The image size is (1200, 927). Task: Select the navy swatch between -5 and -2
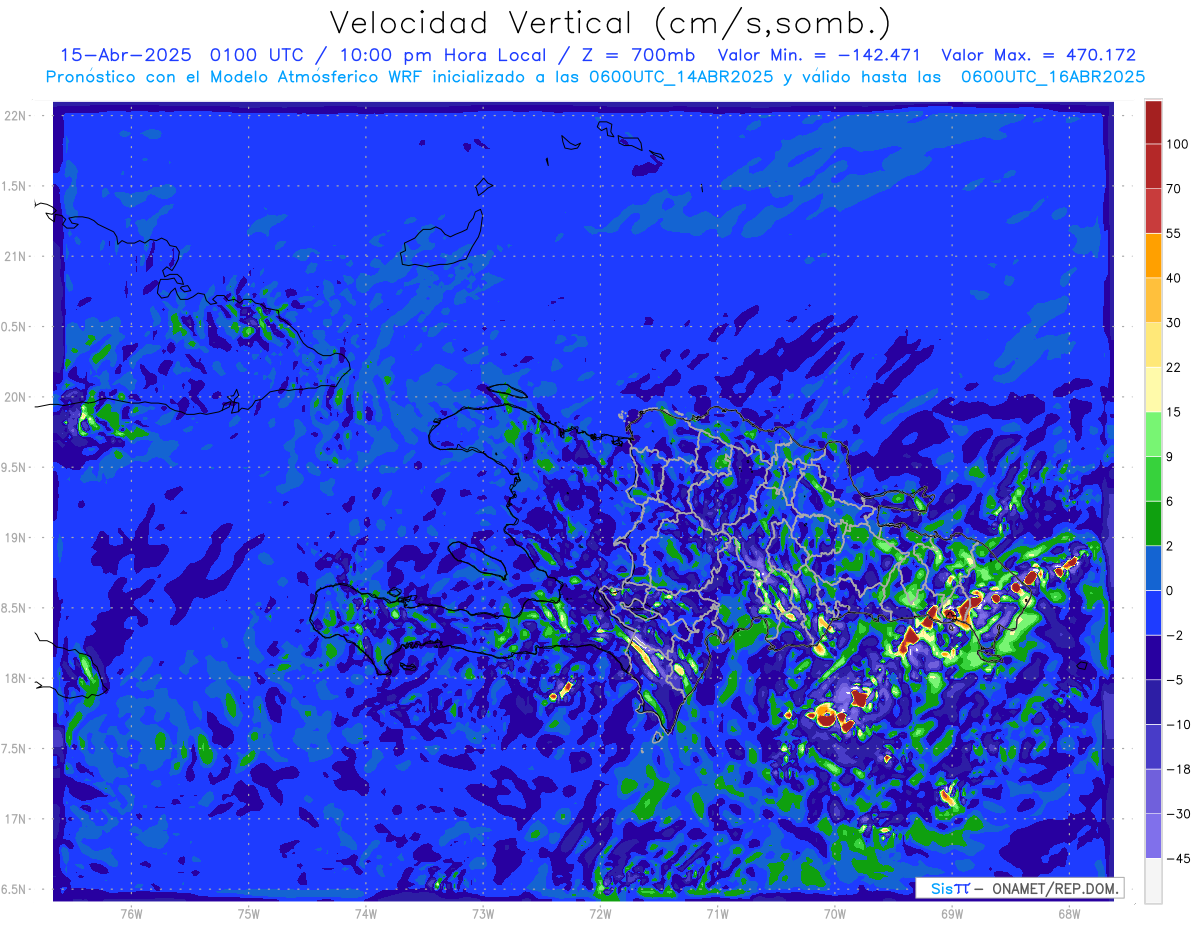[x=1153, y=658]
